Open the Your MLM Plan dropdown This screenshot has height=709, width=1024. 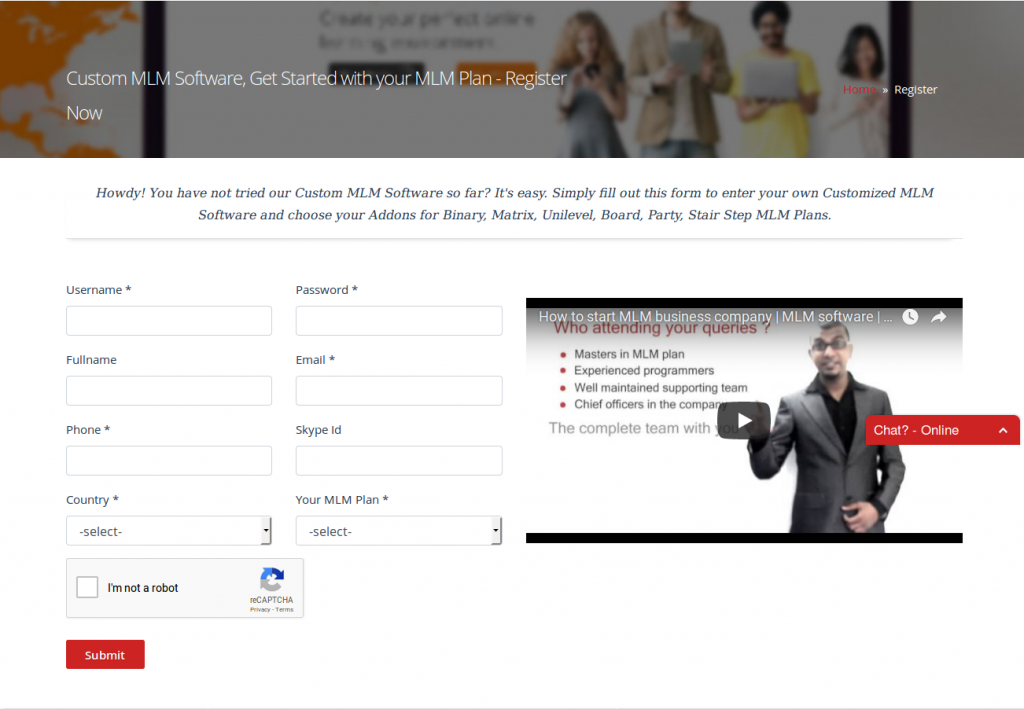398,530
